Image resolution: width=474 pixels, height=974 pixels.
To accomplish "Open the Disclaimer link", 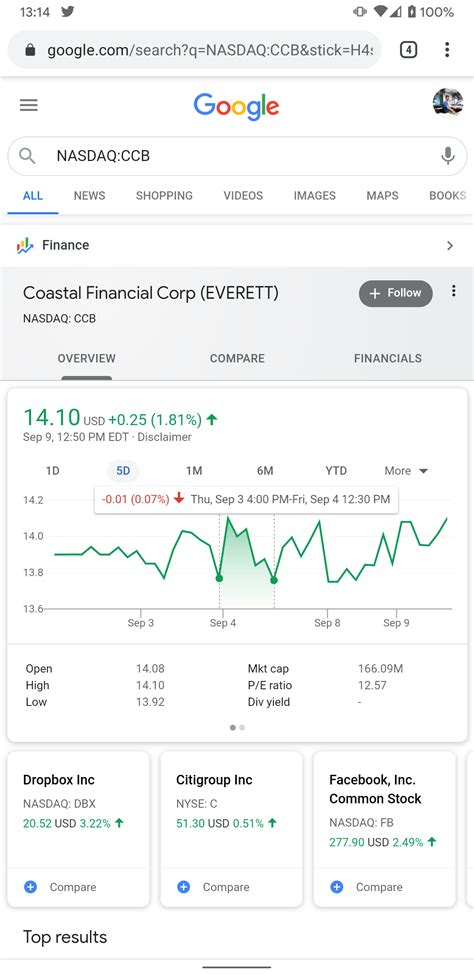I will [165, 437].
